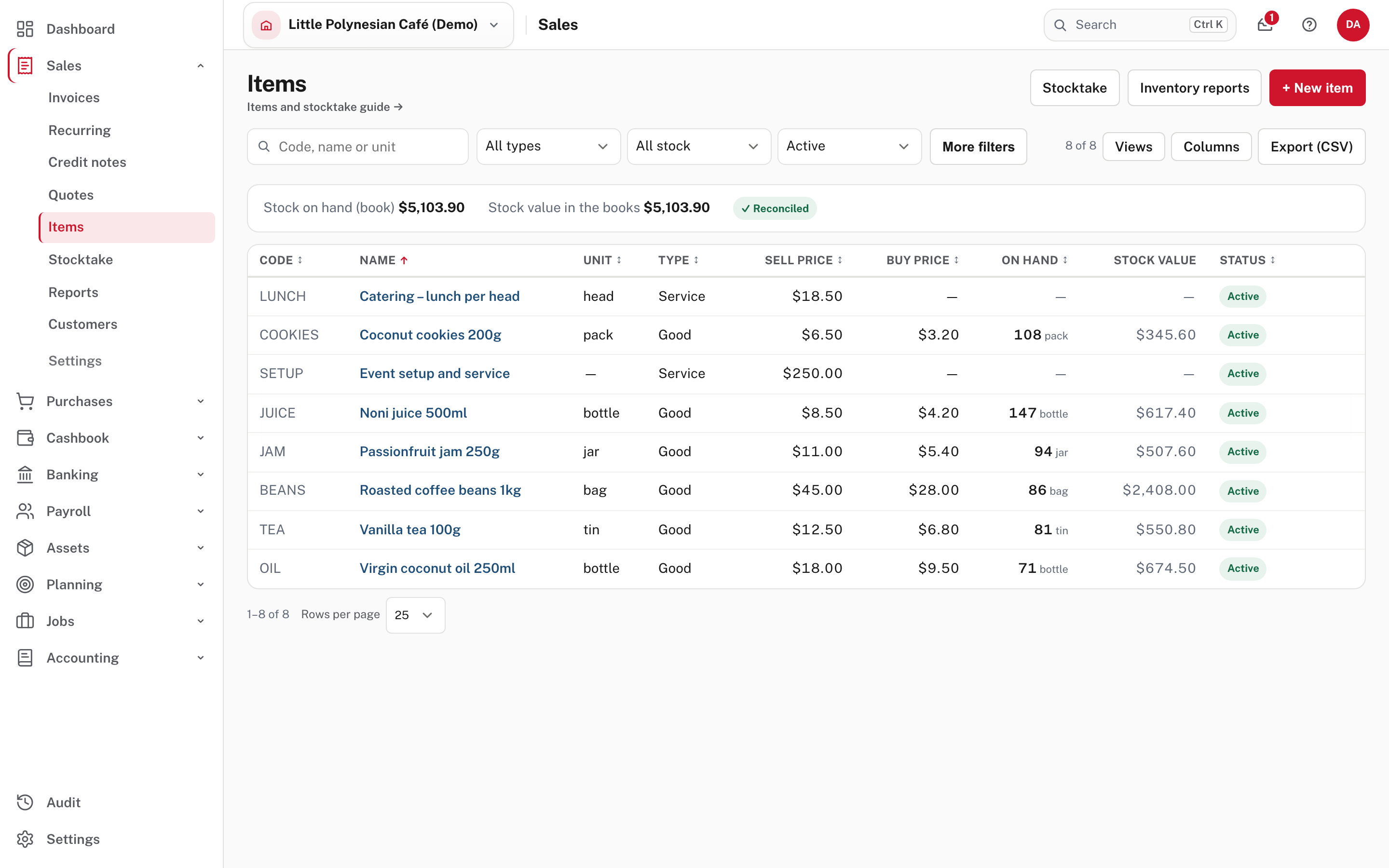The width and height of the screenshot is (1389, 868).
Task: Open the notifications inbox icon
Action: pos(1265,25)
